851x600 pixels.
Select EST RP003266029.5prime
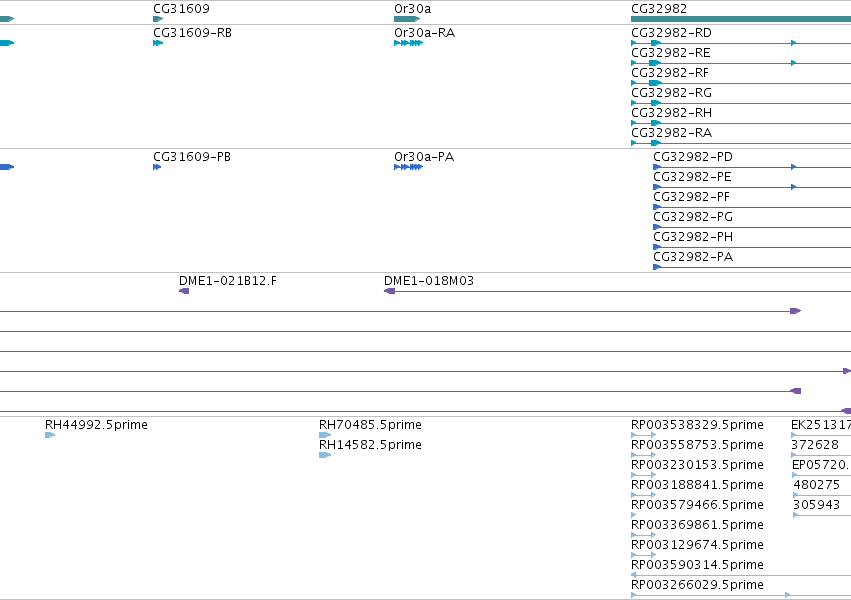coord(697,585)
